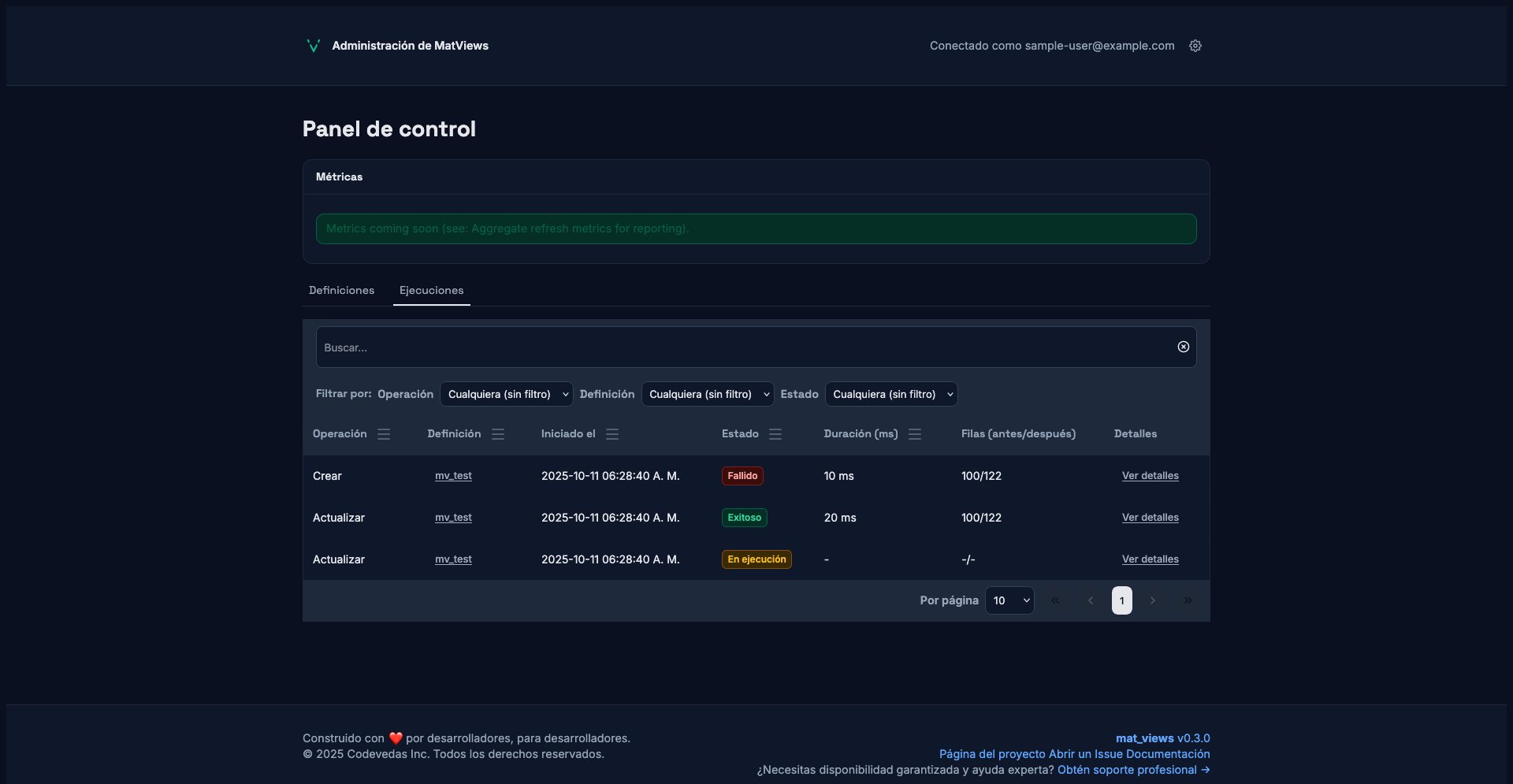Expand the Operación filter dropdown
The height and width of the screenshot is (784, 1513).
[506, 394]
